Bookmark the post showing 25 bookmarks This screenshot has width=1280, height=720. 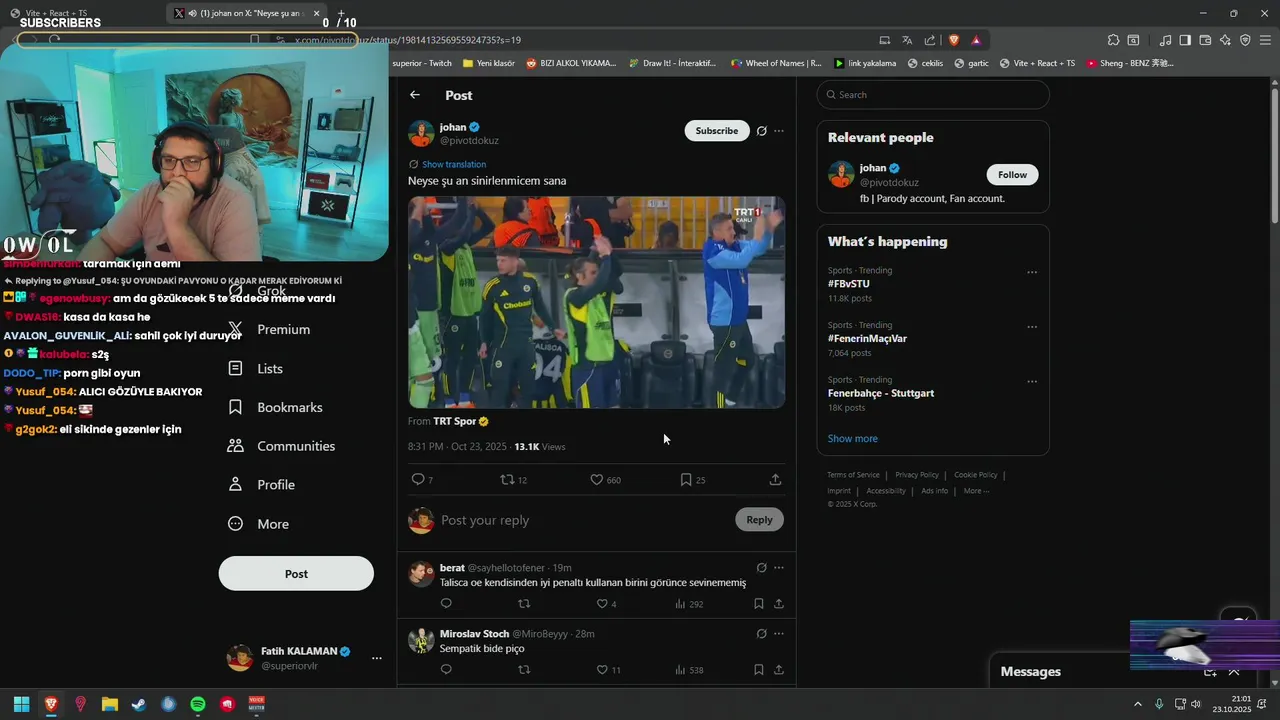click(x=686, y=480)
